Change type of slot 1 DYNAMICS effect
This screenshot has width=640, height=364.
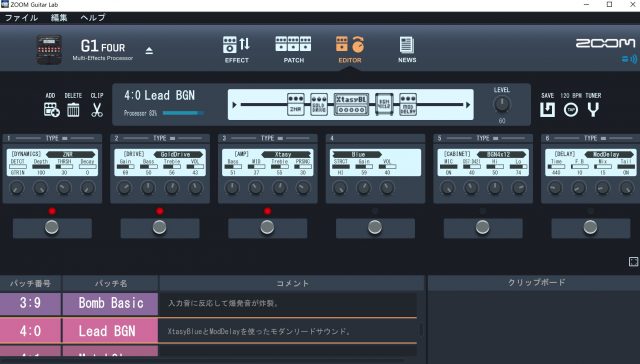point(52,138)
